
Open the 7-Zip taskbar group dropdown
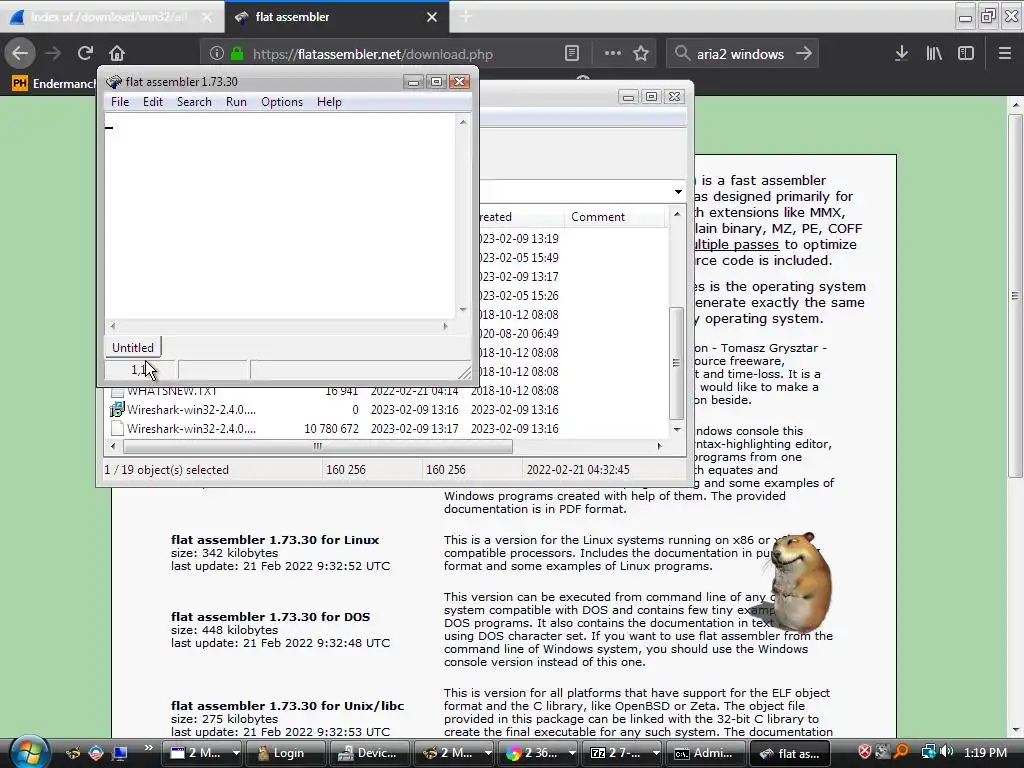tap(655, 753)
